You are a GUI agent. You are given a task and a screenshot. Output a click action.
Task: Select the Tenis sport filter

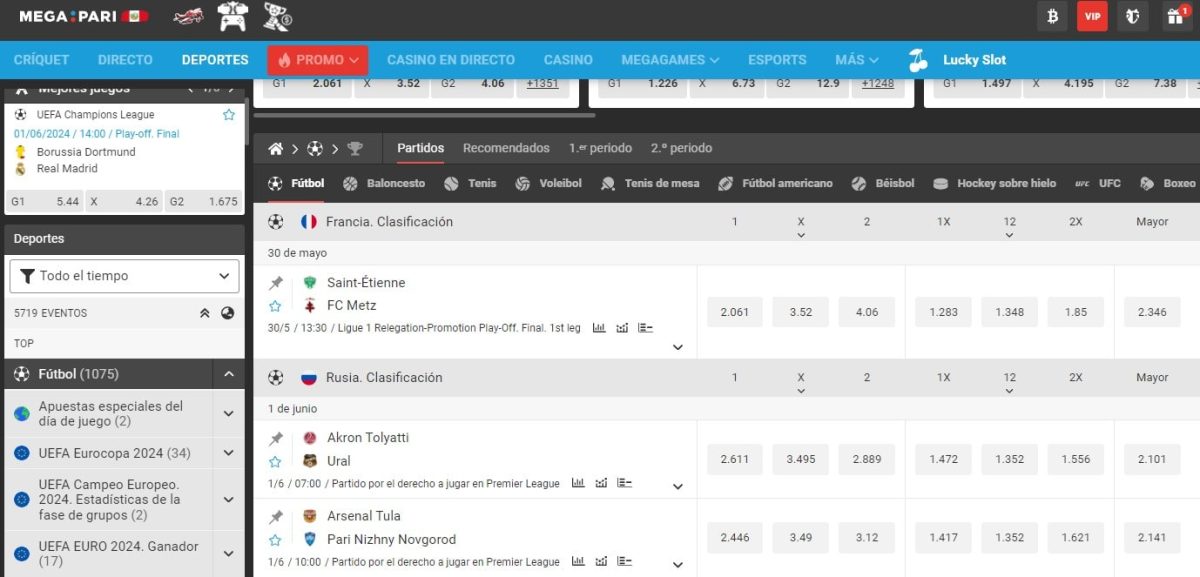pyautogui.click(x=470, y=184)
